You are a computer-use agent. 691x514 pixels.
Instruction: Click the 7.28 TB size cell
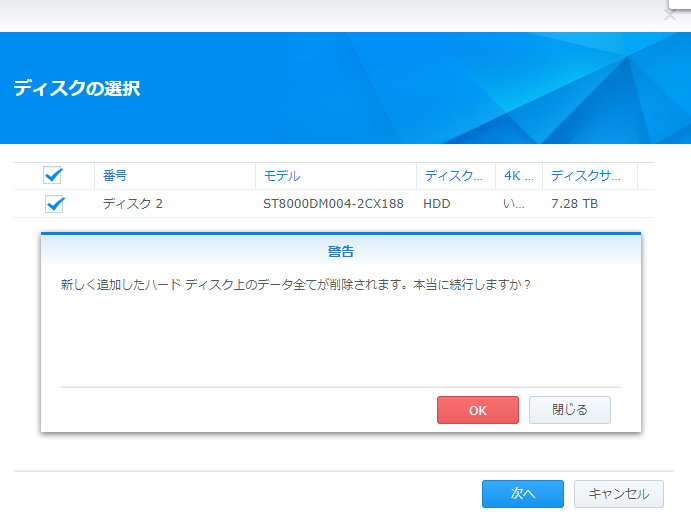(x=574, y=204)
